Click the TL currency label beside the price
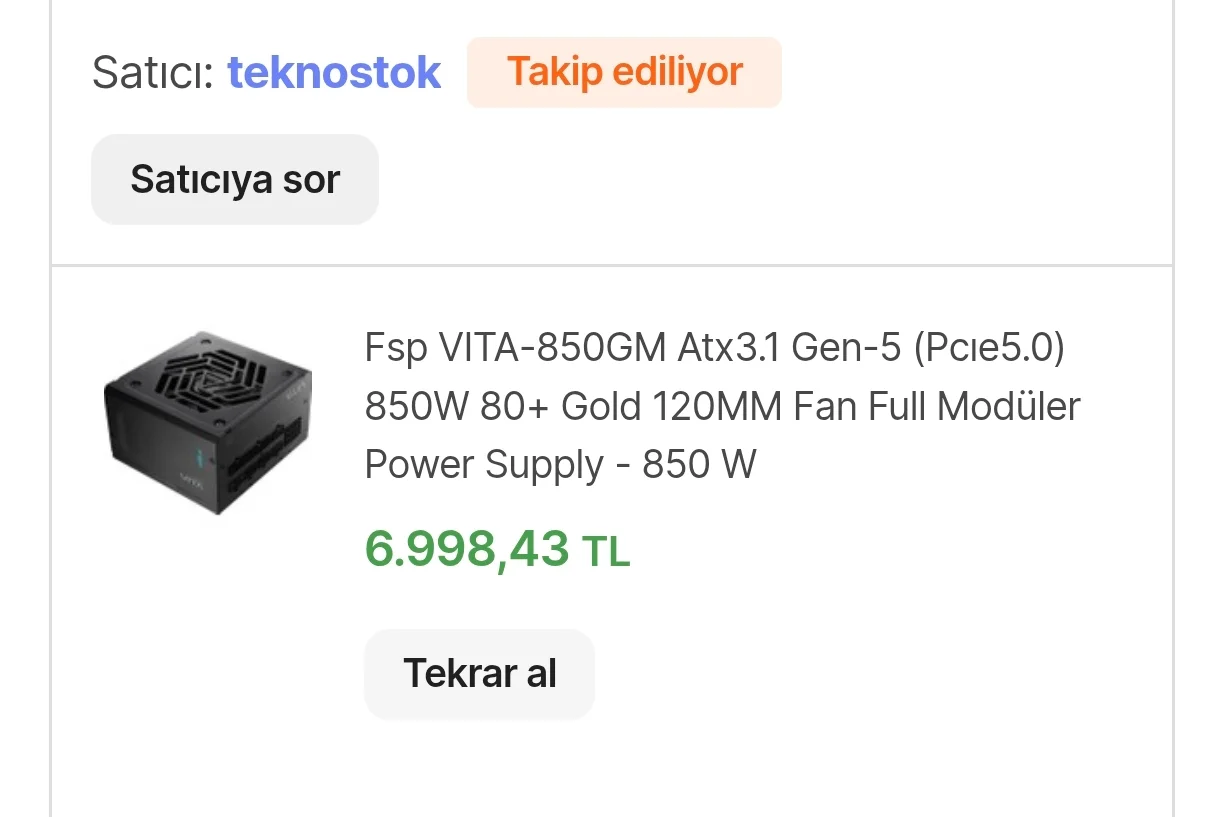Screen dimensions: 1224x817 pyautogui.click(x=606, y=551)
